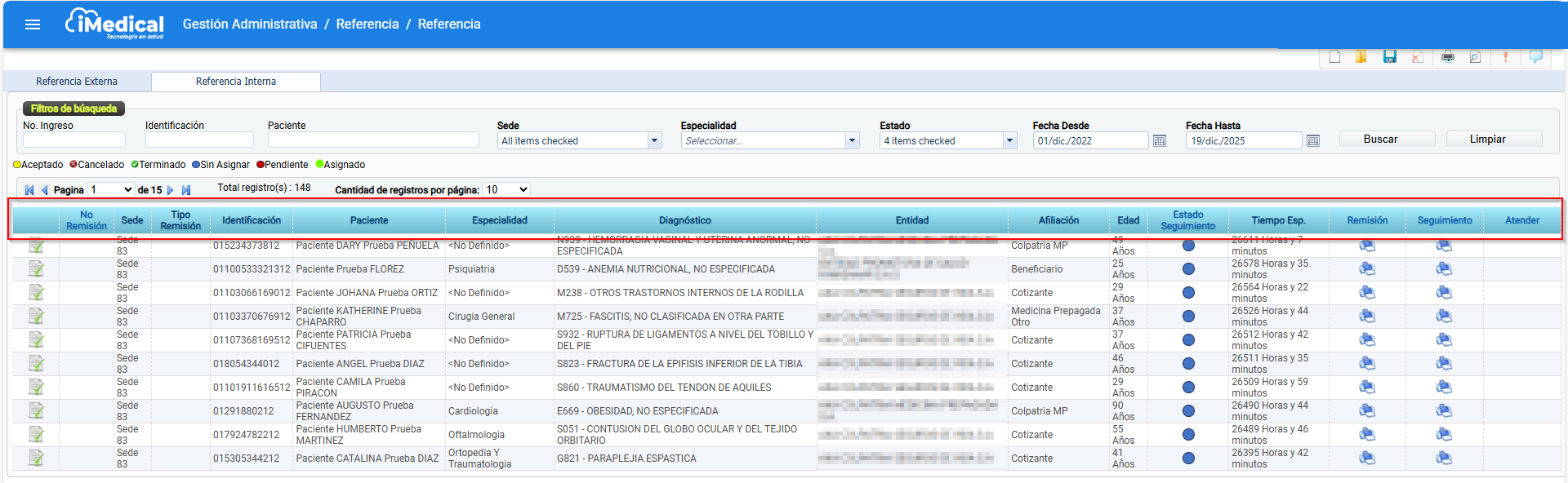Click the speech bubble comments icon
Viewport: 1568px width, 483px height.
tap(1535, 56)
